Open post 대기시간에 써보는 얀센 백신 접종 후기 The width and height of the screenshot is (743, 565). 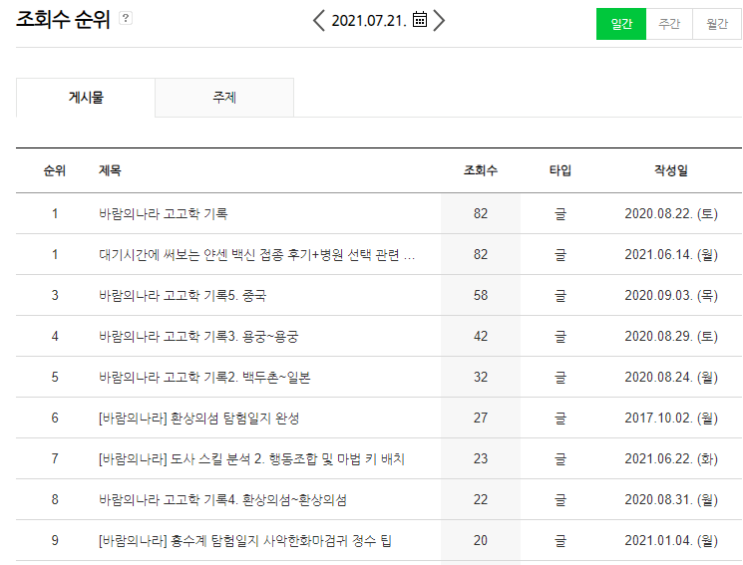click(x=257, y=255)
